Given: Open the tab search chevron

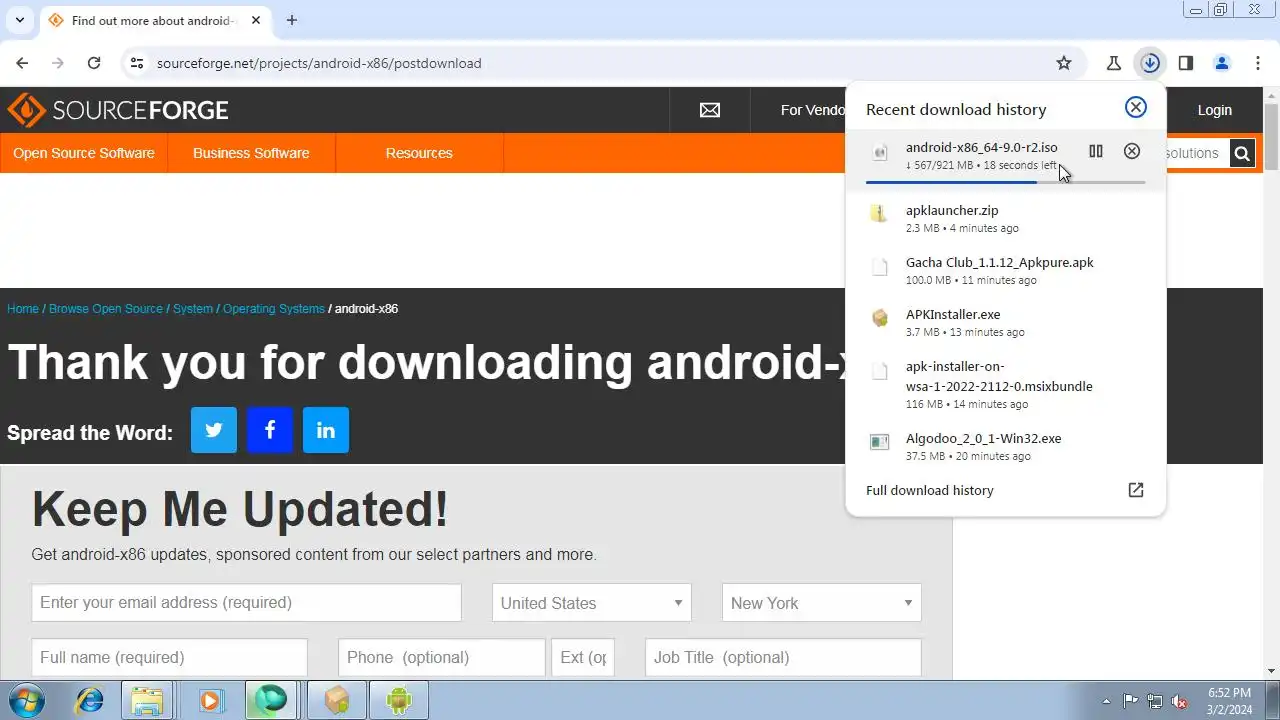Looking at the screenshot, I should (19, 20).
